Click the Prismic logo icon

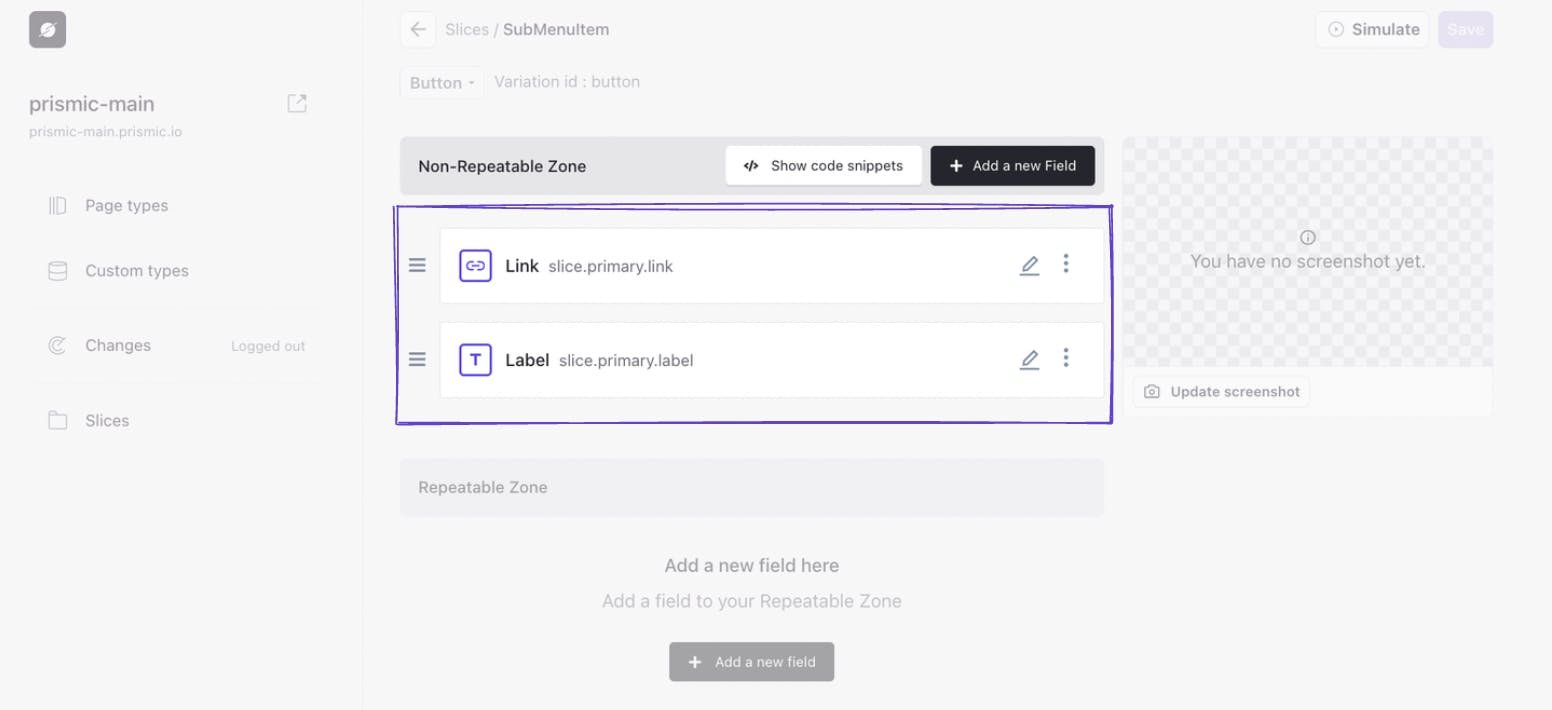[47, 30]
